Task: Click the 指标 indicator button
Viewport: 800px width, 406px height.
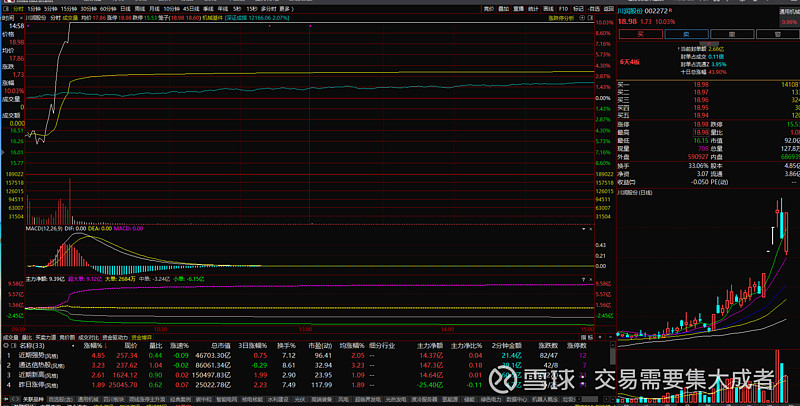Action: [587, 338]
